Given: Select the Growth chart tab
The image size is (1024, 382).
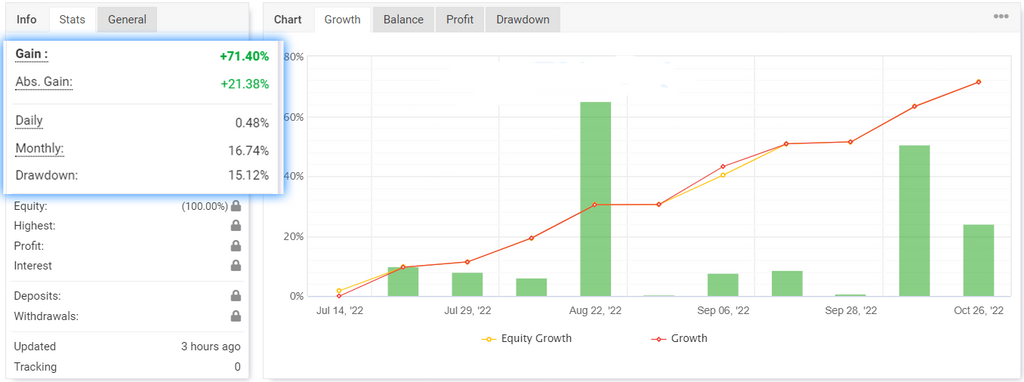Looking at the screenshot, I should pyautogui.click(x=342, y=20).
